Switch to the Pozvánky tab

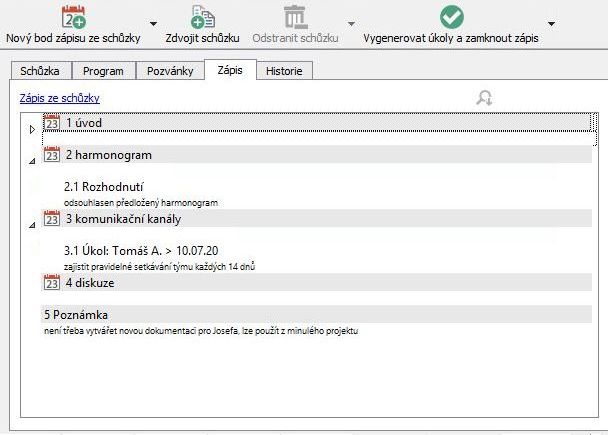[169, 71]
